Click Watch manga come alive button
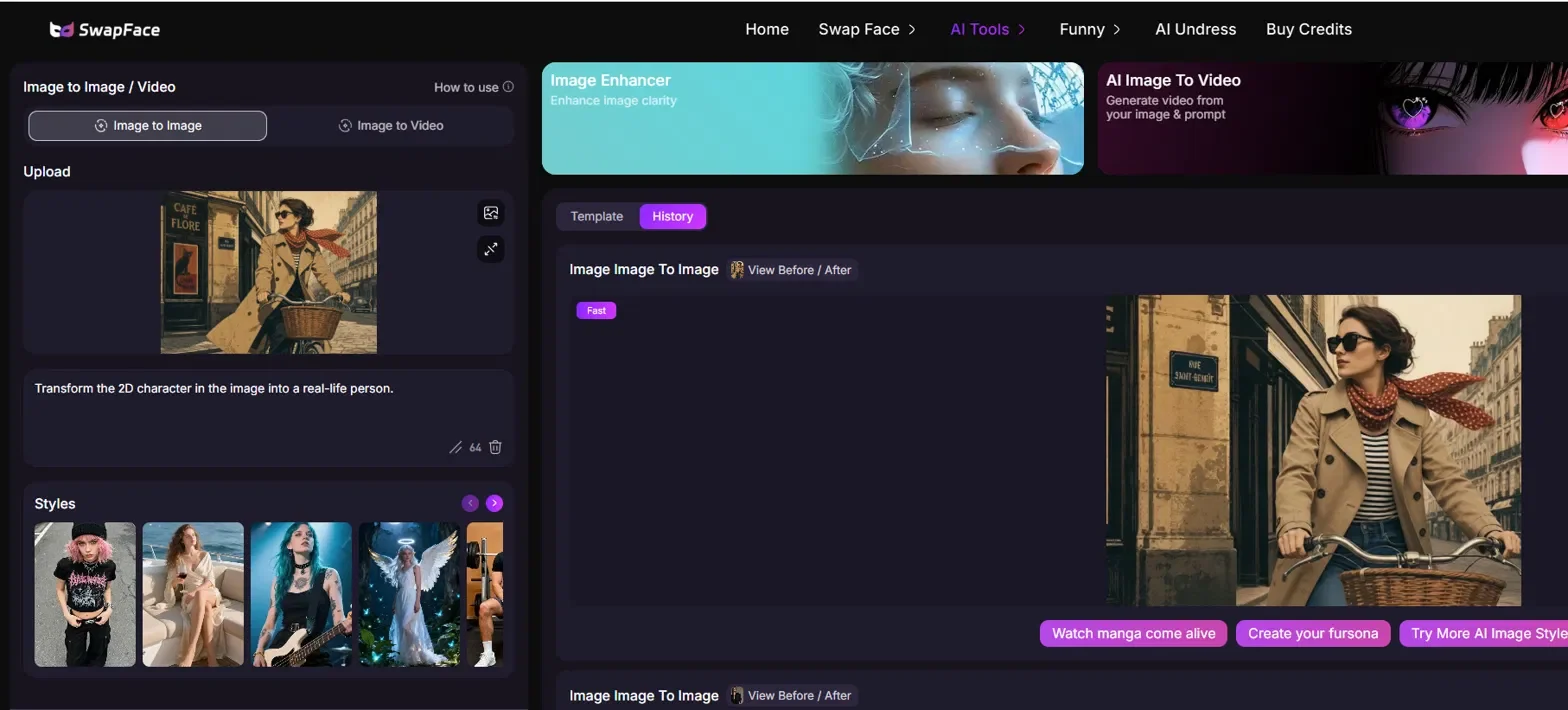This screenshot has width=1568, height=710. [x=1133, y=633]
